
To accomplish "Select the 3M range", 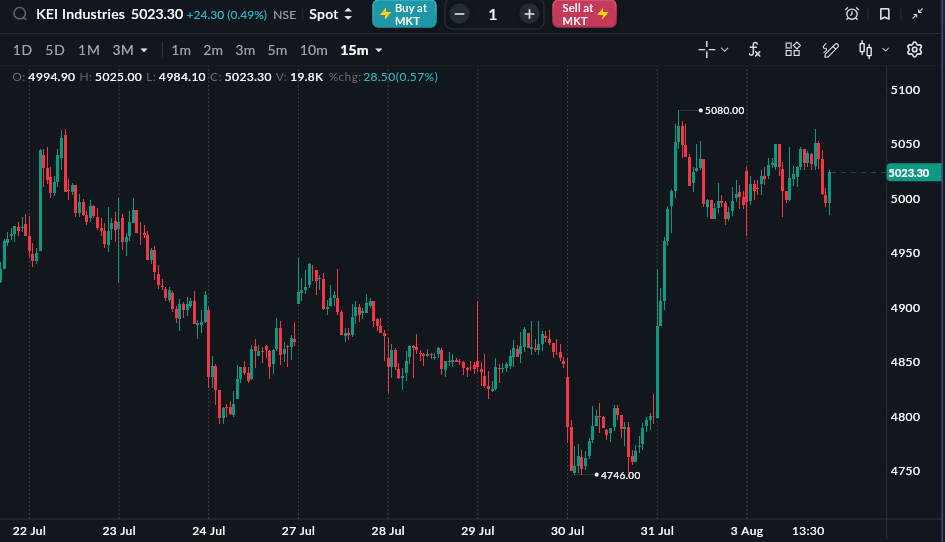I will point(123,50).
